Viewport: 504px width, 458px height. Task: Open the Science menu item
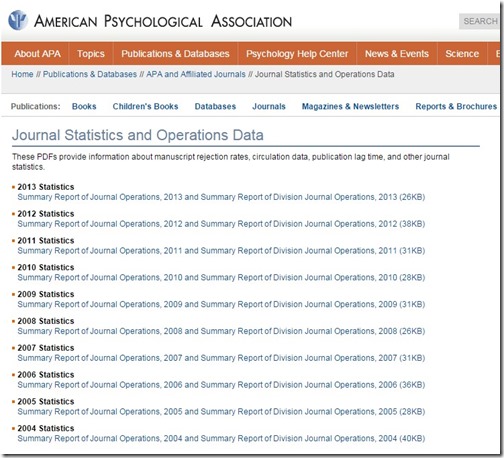coord(462,54)
